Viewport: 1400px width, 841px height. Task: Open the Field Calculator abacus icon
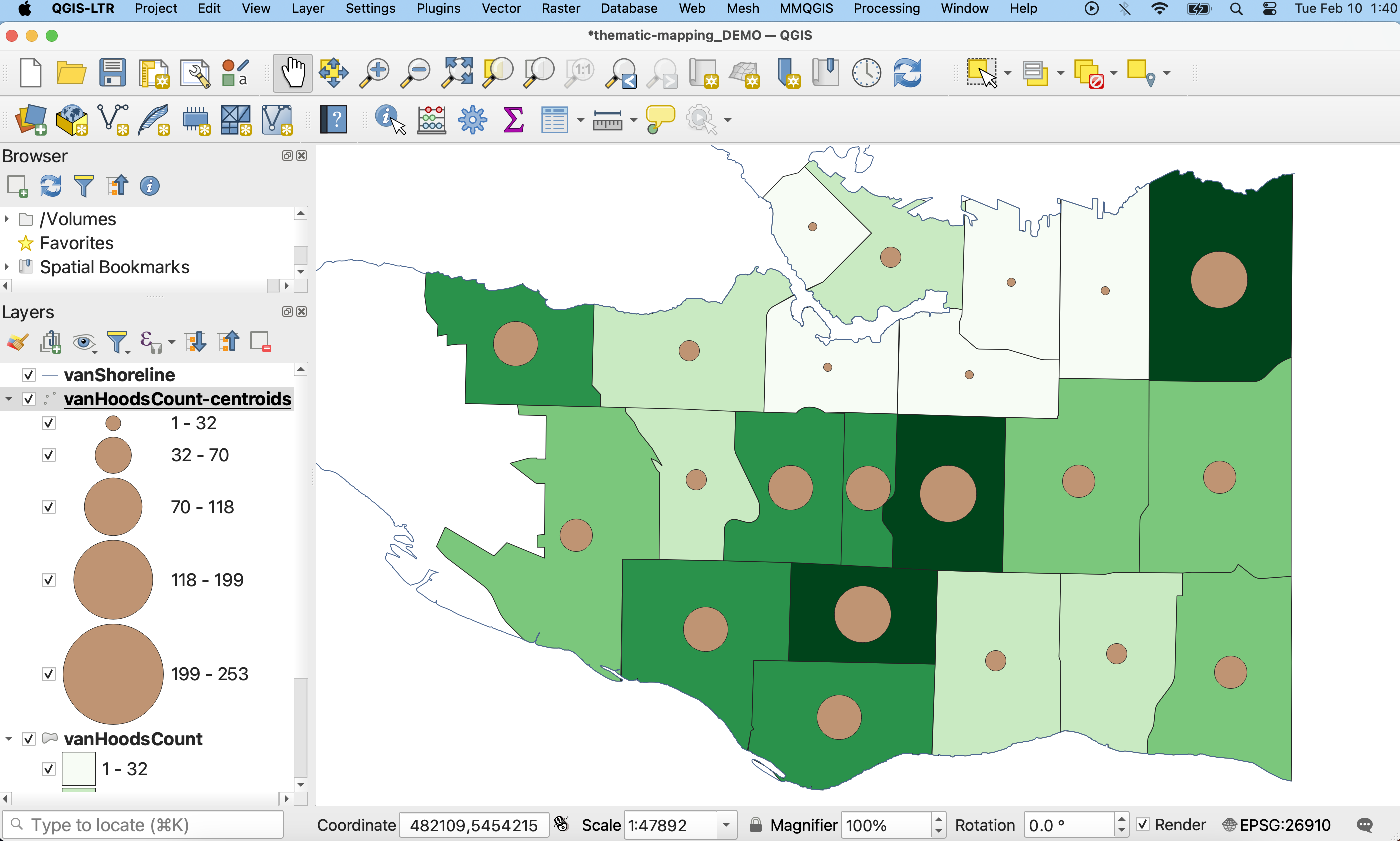(431, 119)
